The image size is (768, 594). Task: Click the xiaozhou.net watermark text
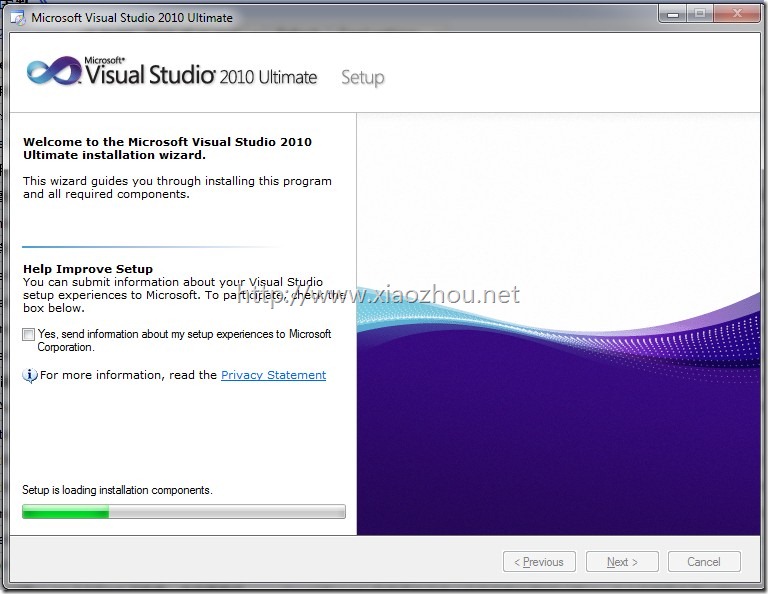coord(378,295)
